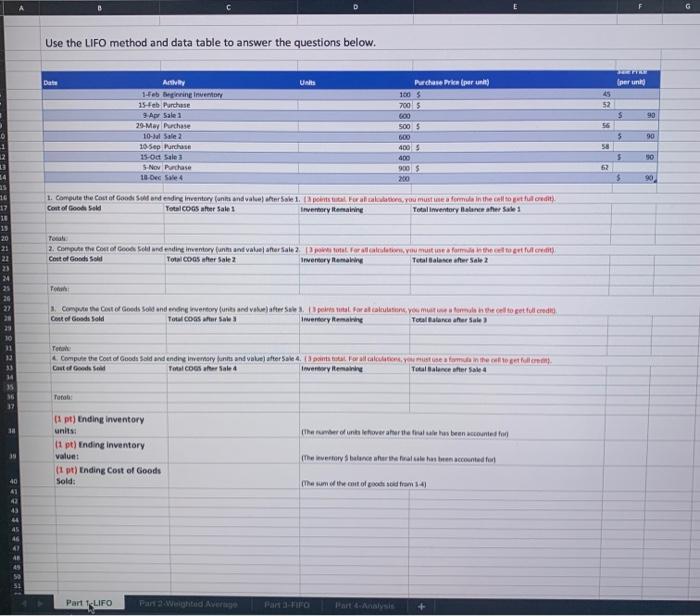Select column F header

(x=640, y=7)
